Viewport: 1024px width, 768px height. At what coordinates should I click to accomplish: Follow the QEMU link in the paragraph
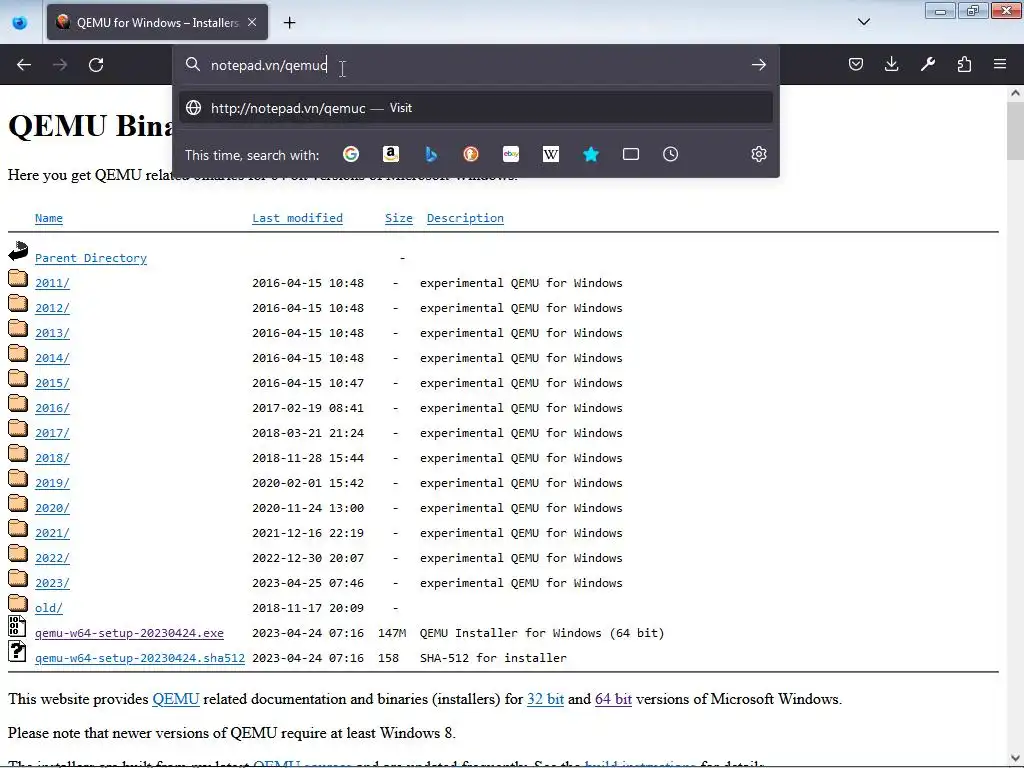coord(176,699)
